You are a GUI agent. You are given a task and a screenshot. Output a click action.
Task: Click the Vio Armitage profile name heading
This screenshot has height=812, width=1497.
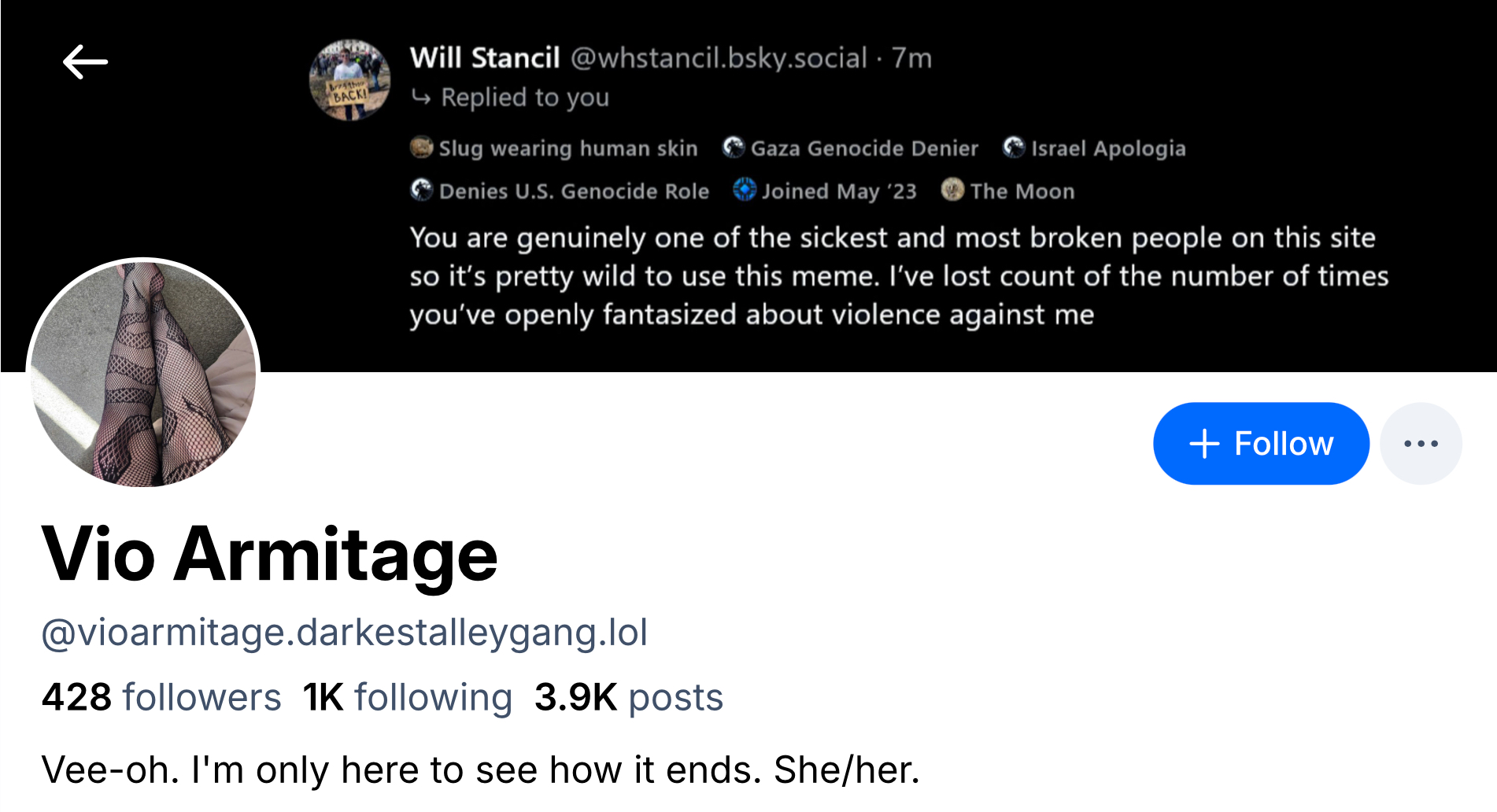click(269, 555)
